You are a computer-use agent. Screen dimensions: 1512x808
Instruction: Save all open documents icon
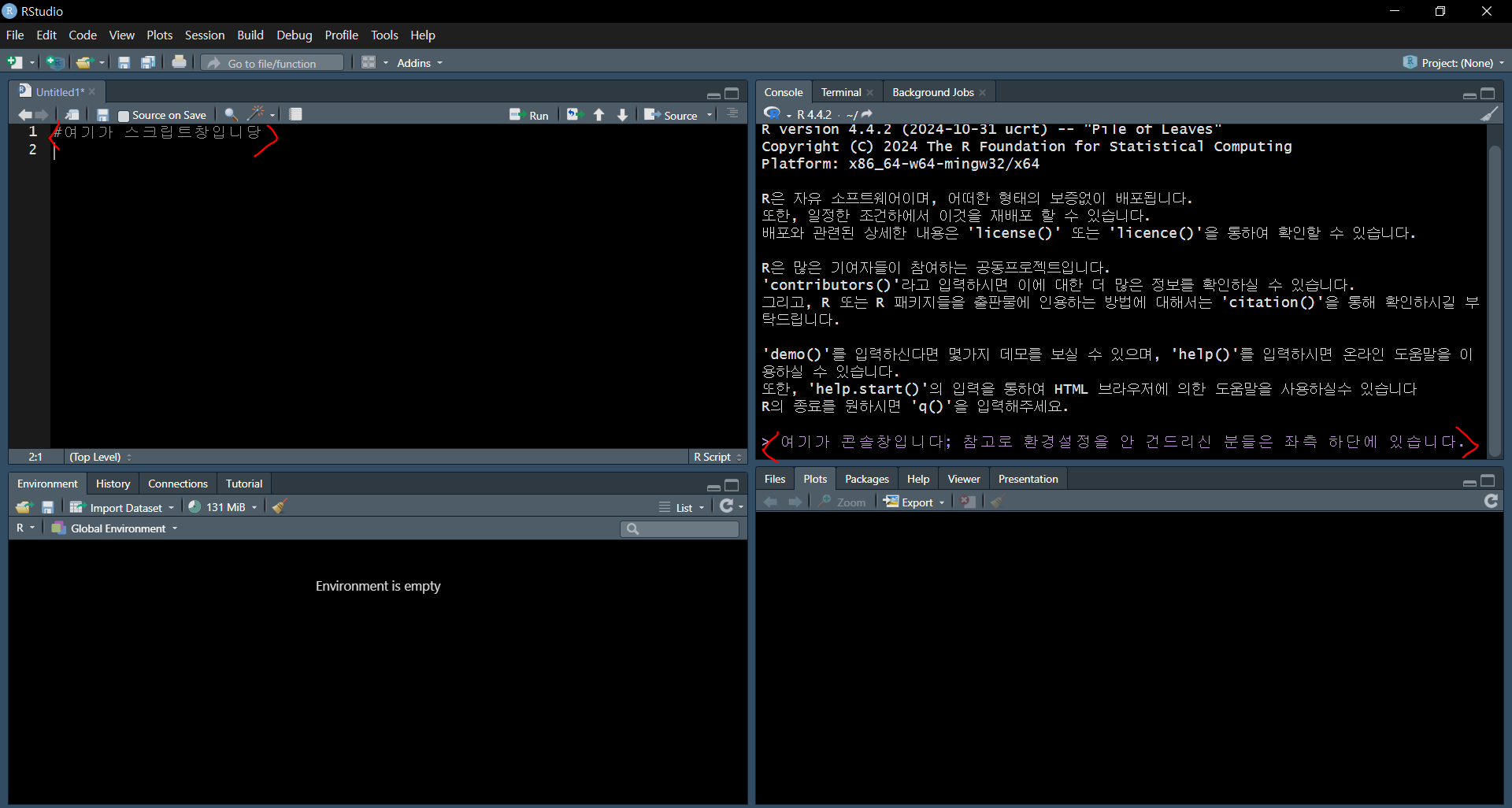pyautogui.click(x=148, y=62)
